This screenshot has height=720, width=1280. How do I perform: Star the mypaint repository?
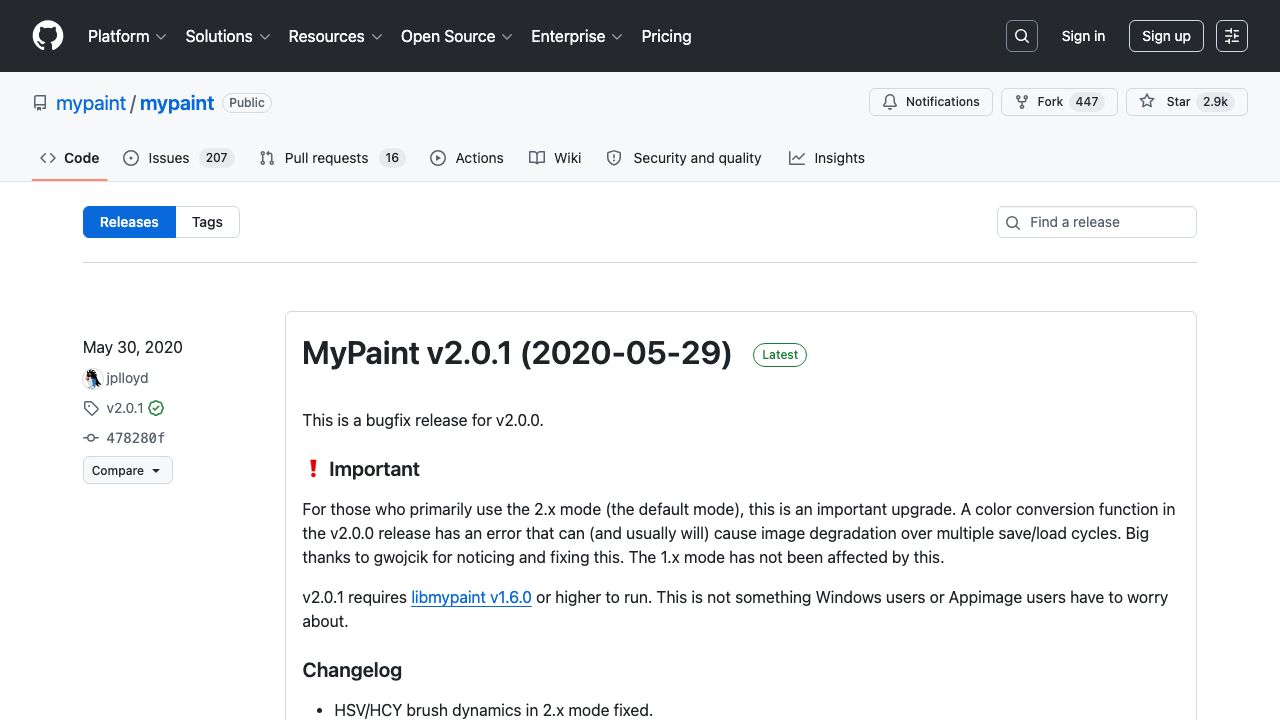[x=1187, y=102]
